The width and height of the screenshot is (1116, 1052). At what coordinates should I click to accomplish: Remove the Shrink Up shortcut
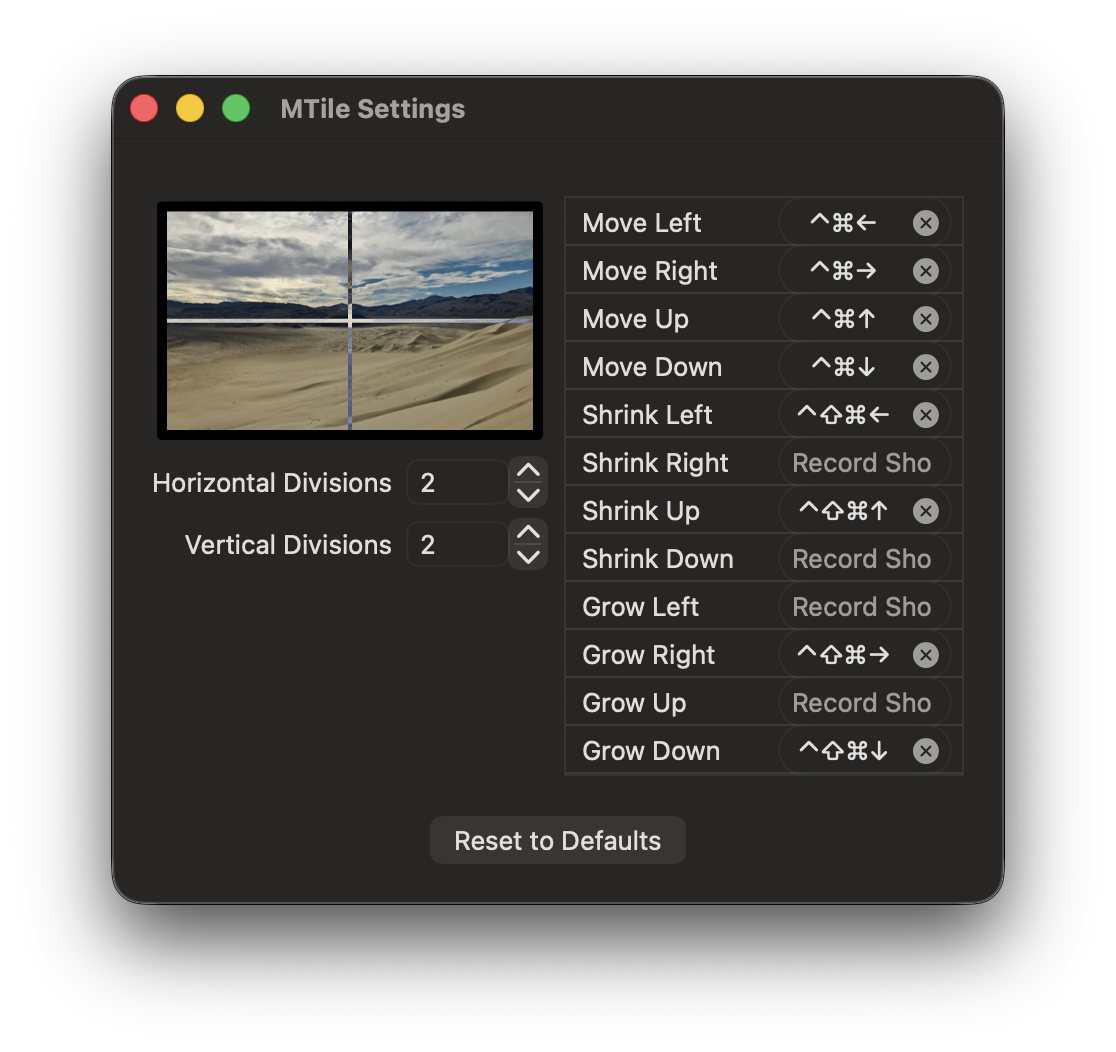925,511
